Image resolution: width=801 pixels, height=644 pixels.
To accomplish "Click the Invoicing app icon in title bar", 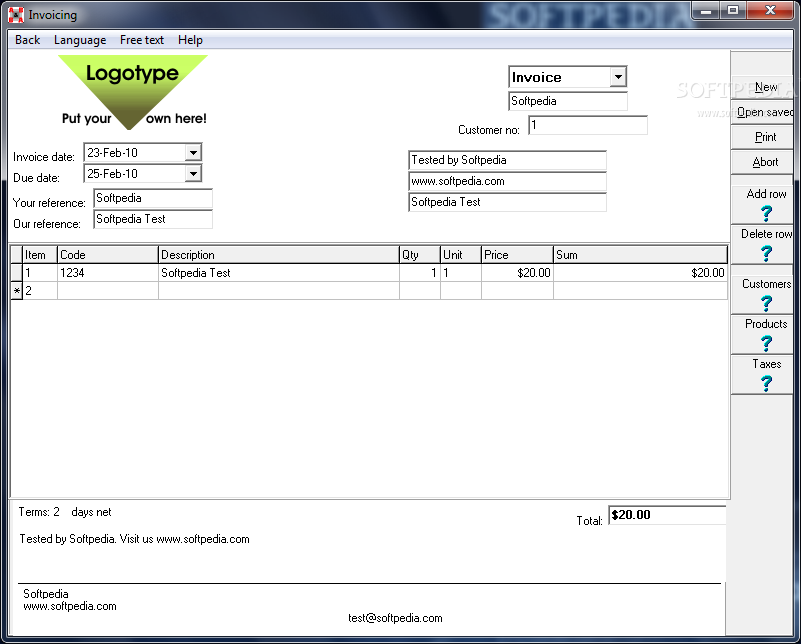I will click(x=16, y=15).
